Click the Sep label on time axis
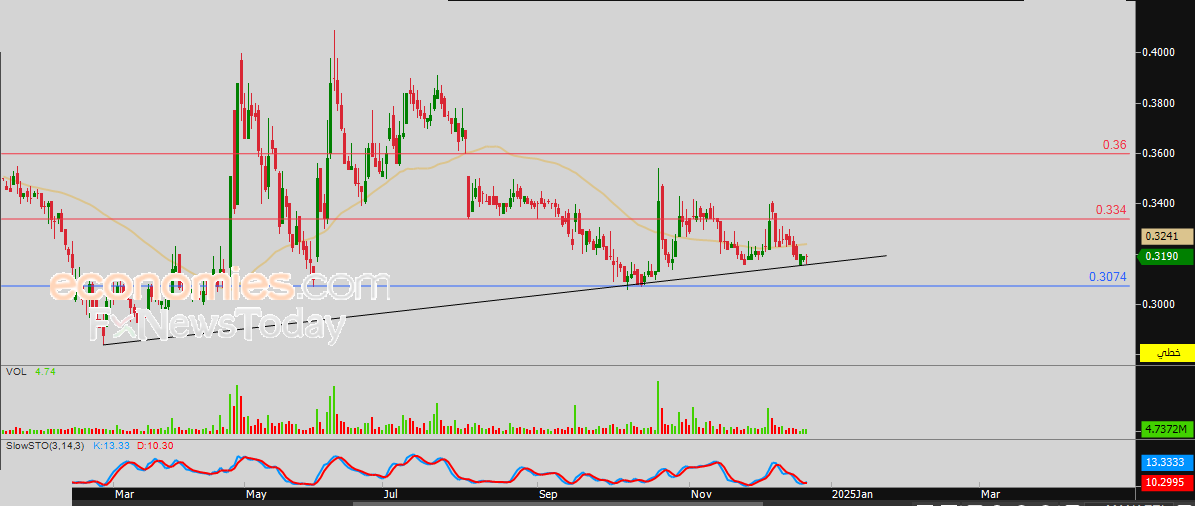The height and width of the screenshot is (506, 1195). pyautogui.click(x=547, y=495)
